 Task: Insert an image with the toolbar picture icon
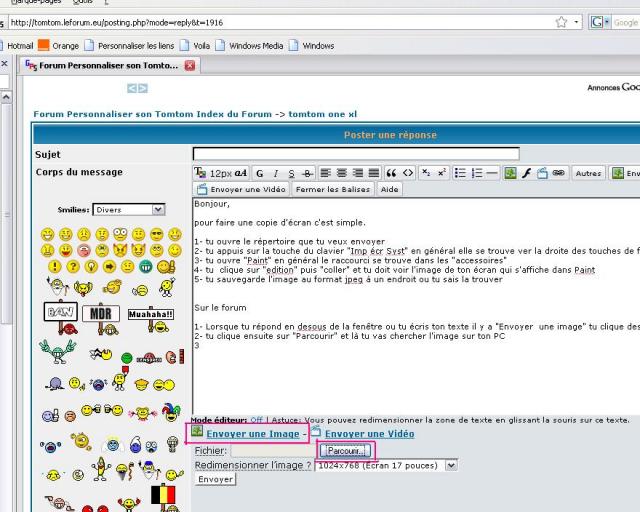[510, 173]
